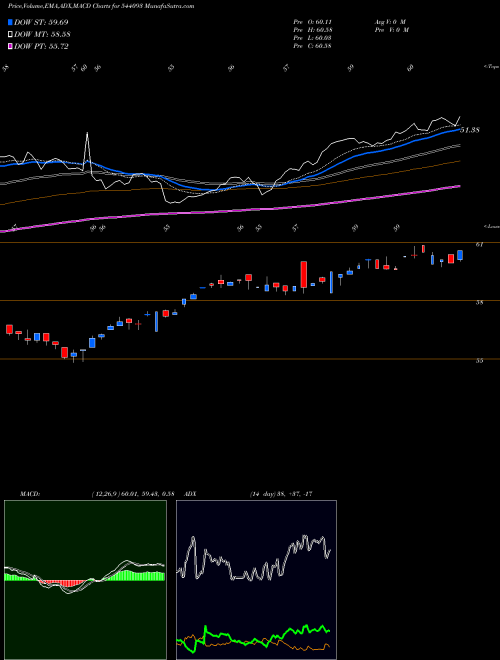
Task: Click the 'Pre C: 60.58' value
Action: pos(312,46)
